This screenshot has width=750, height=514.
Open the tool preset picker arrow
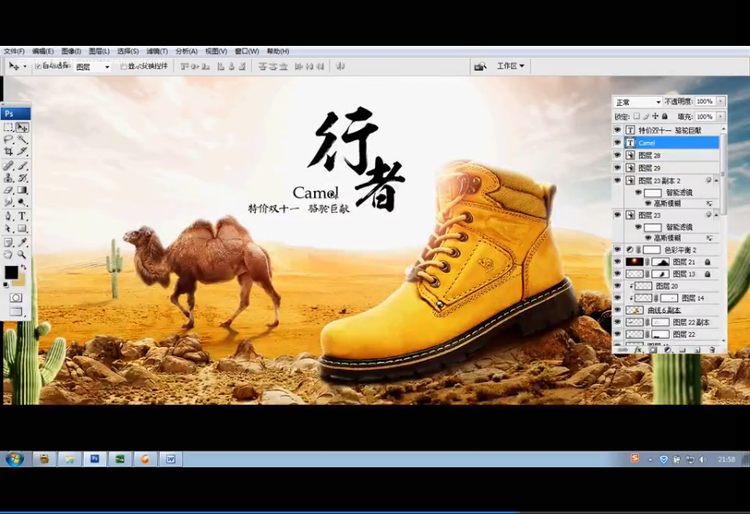[25, 66]
